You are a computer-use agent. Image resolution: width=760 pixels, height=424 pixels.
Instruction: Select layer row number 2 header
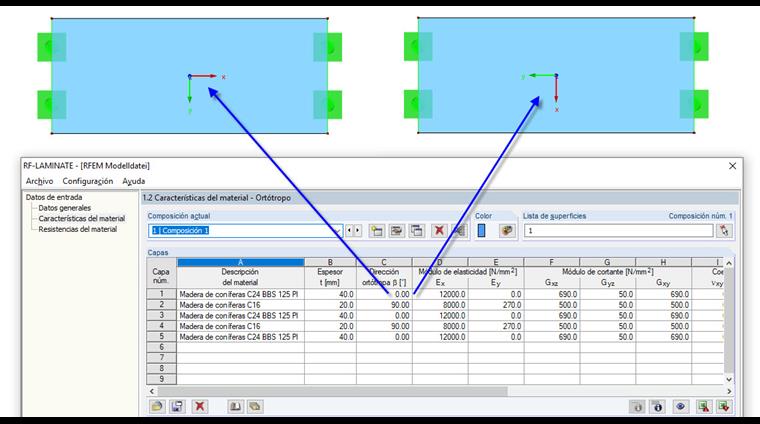click(161, 305)
